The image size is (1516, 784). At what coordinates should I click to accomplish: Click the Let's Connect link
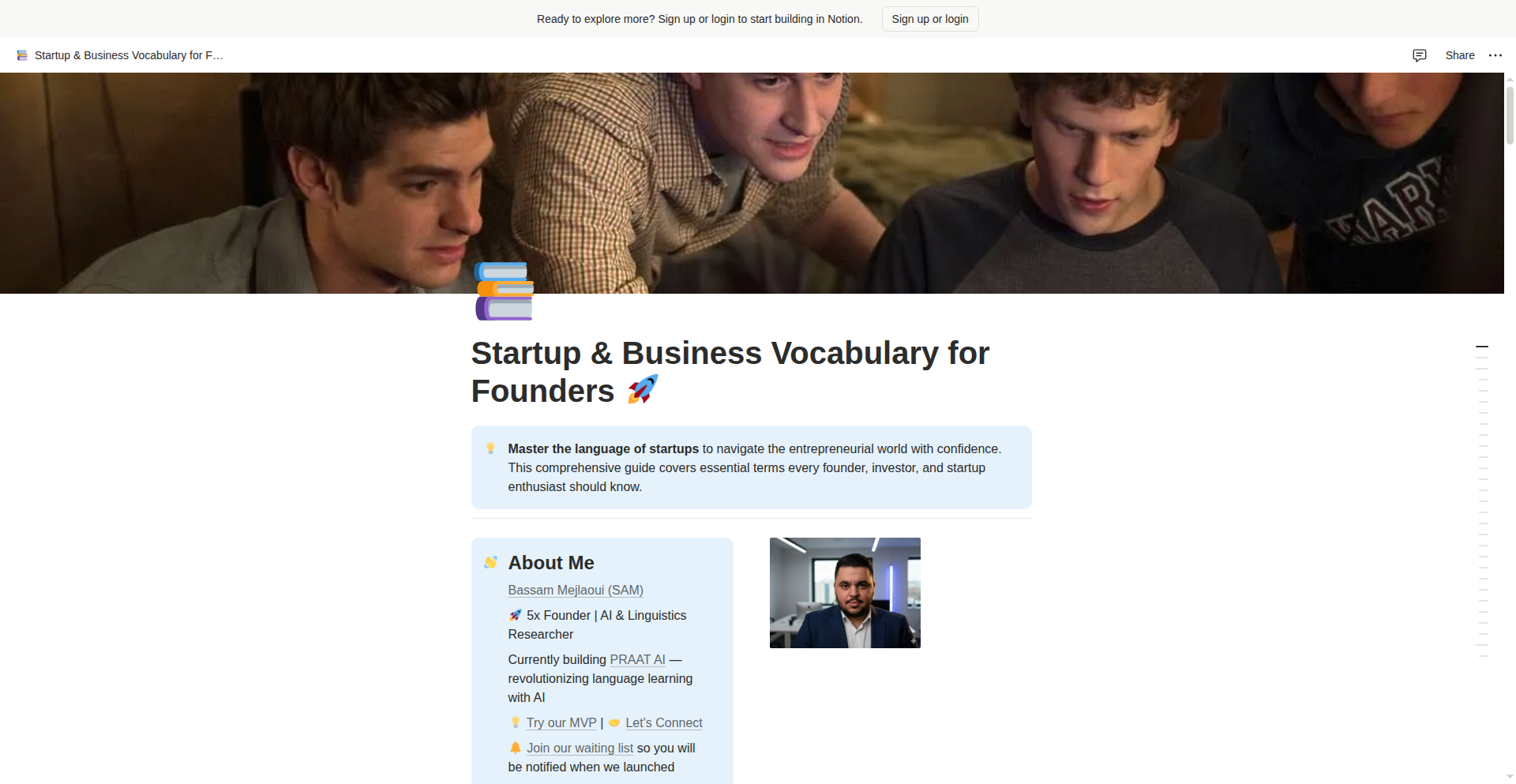(x=663, y=722)
